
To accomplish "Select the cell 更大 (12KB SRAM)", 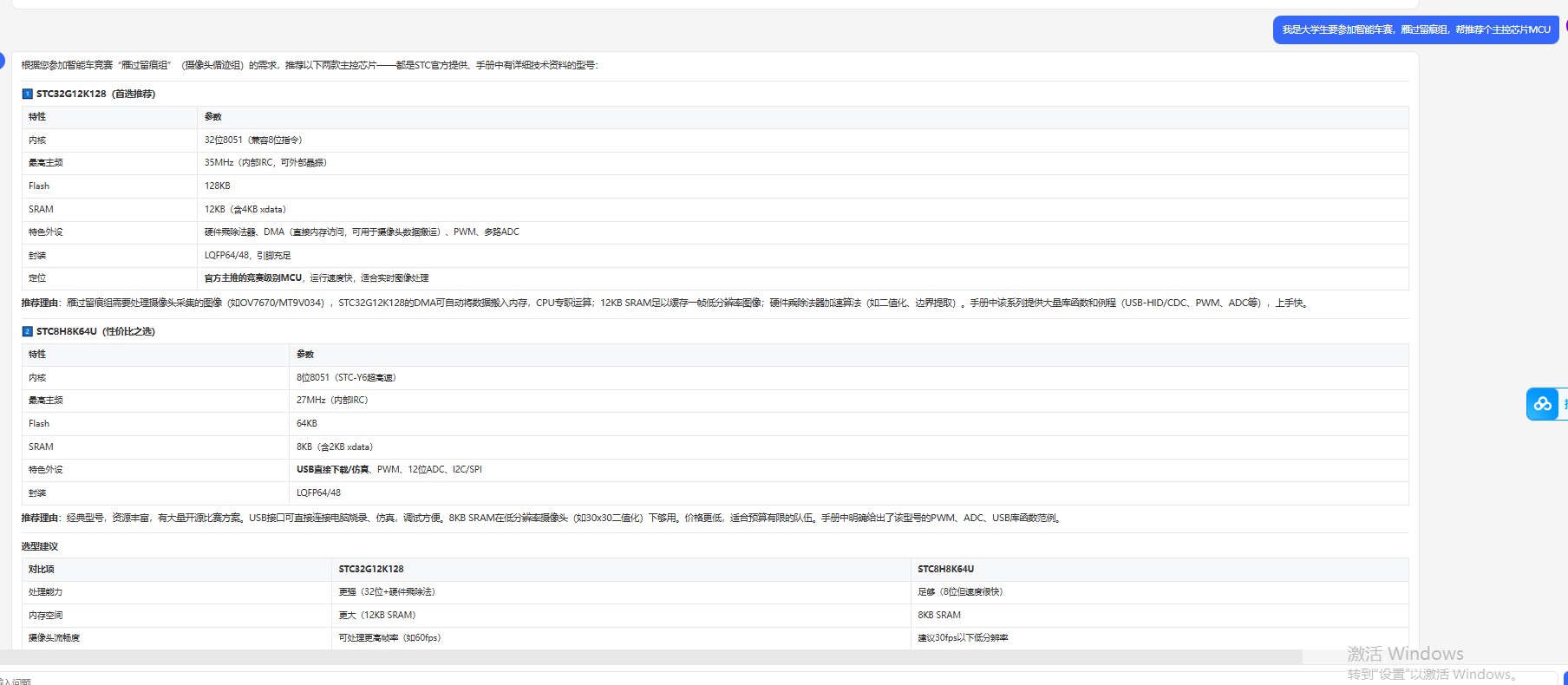I will (x=377, y=615).
